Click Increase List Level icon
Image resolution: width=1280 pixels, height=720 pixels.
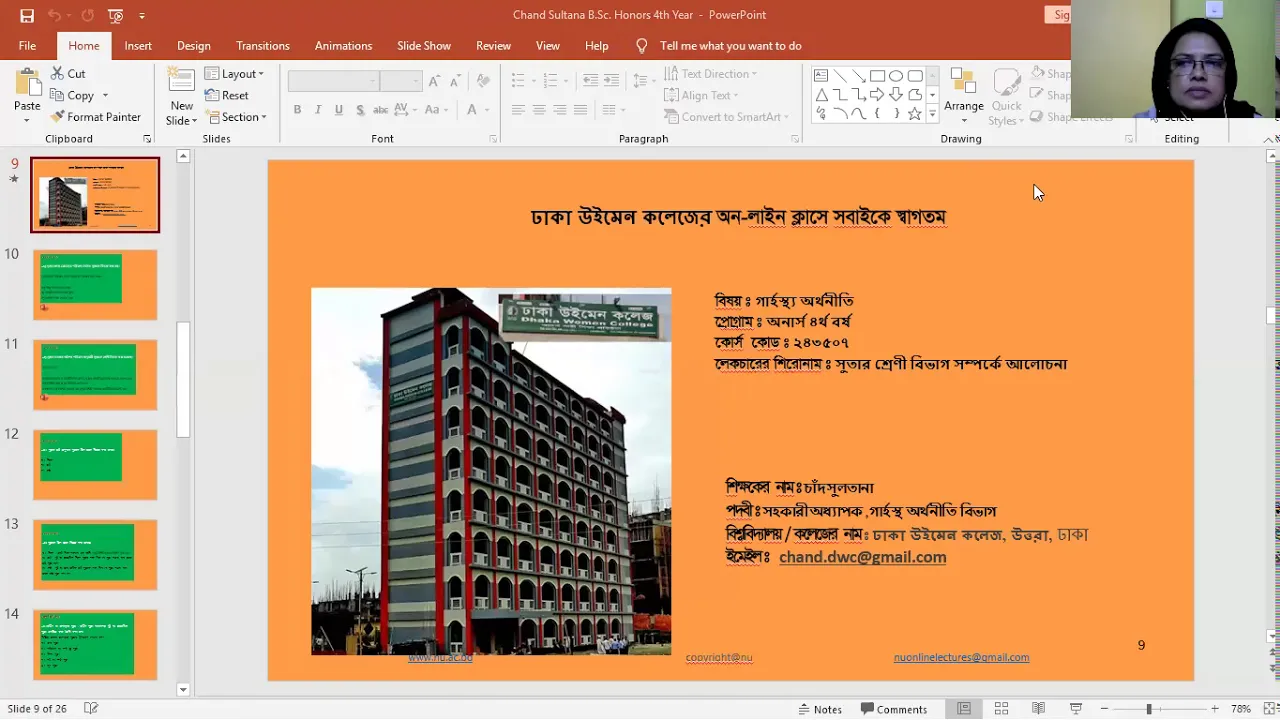[611, 81]
